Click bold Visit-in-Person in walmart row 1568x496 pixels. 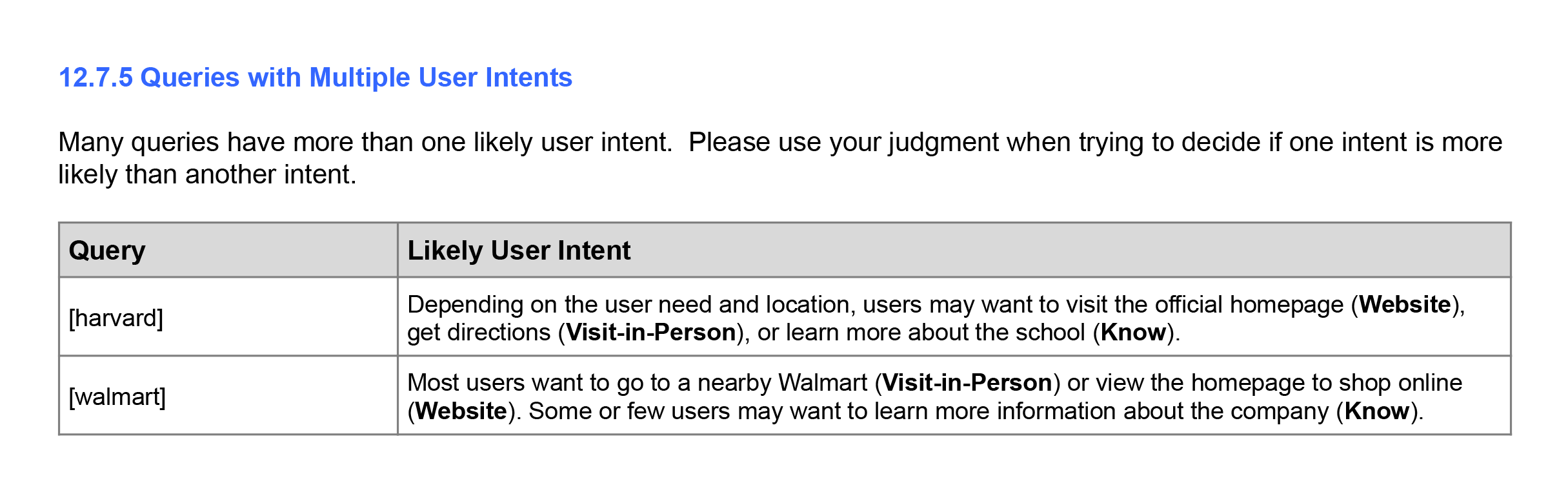967,383
